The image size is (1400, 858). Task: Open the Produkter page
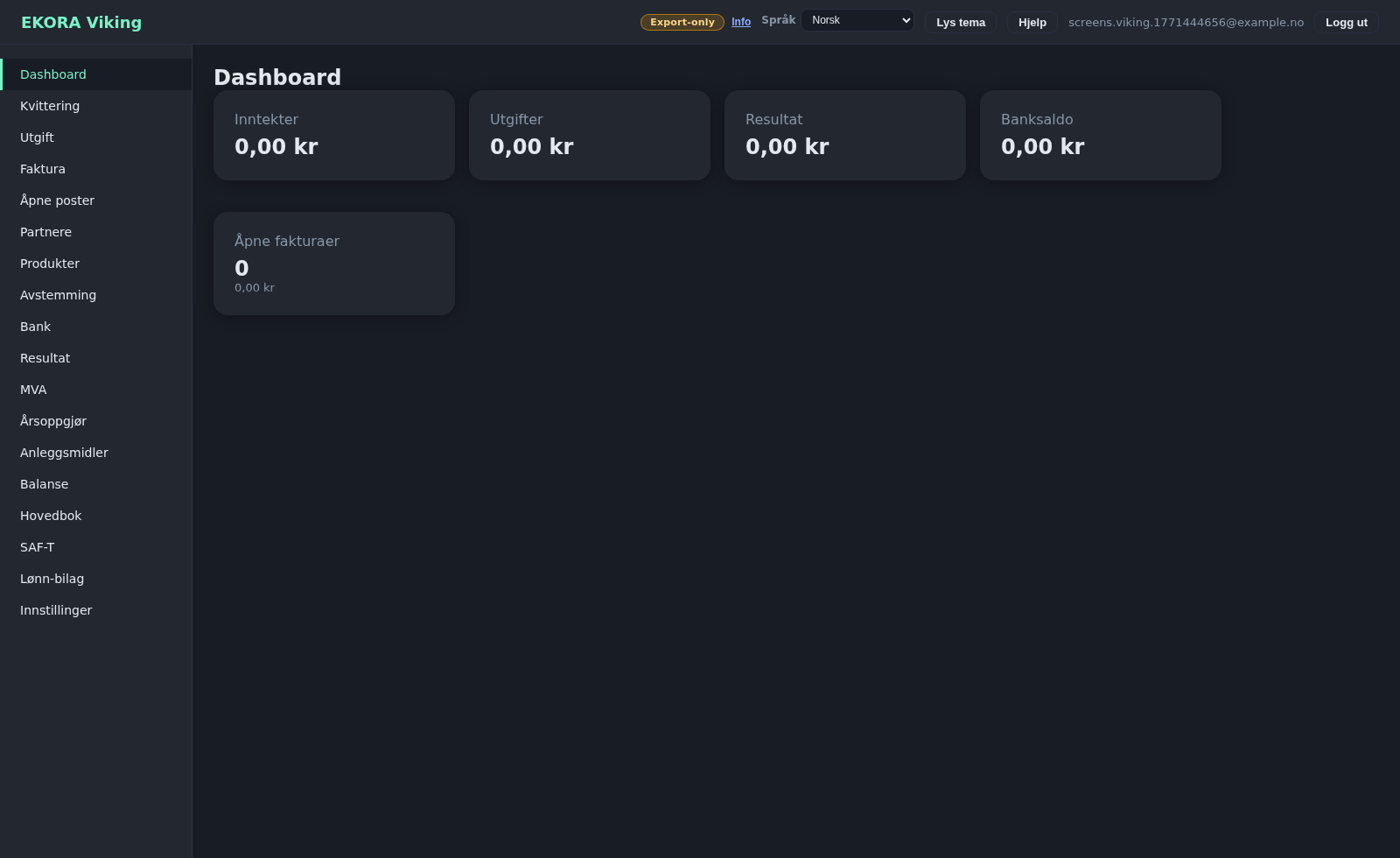50,264
